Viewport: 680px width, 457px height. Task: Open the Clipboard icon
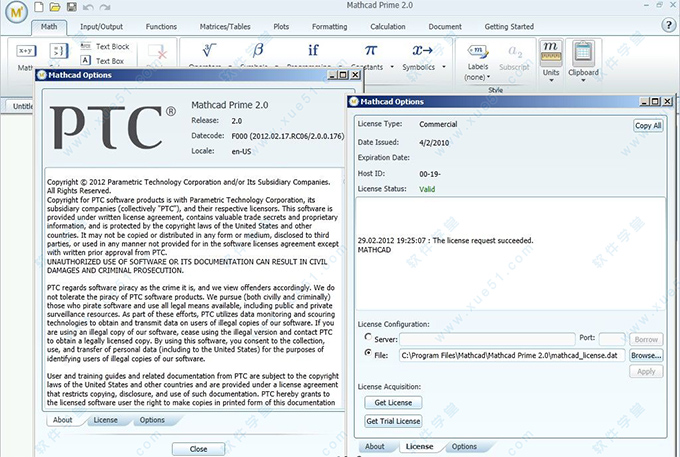coord(583,53)
